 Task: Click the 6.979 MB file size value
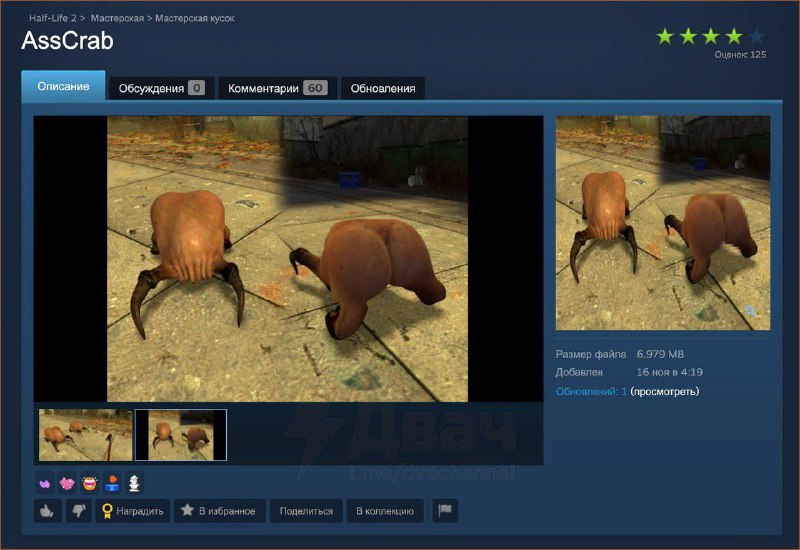pyautogui.click(x=660, y=354)
